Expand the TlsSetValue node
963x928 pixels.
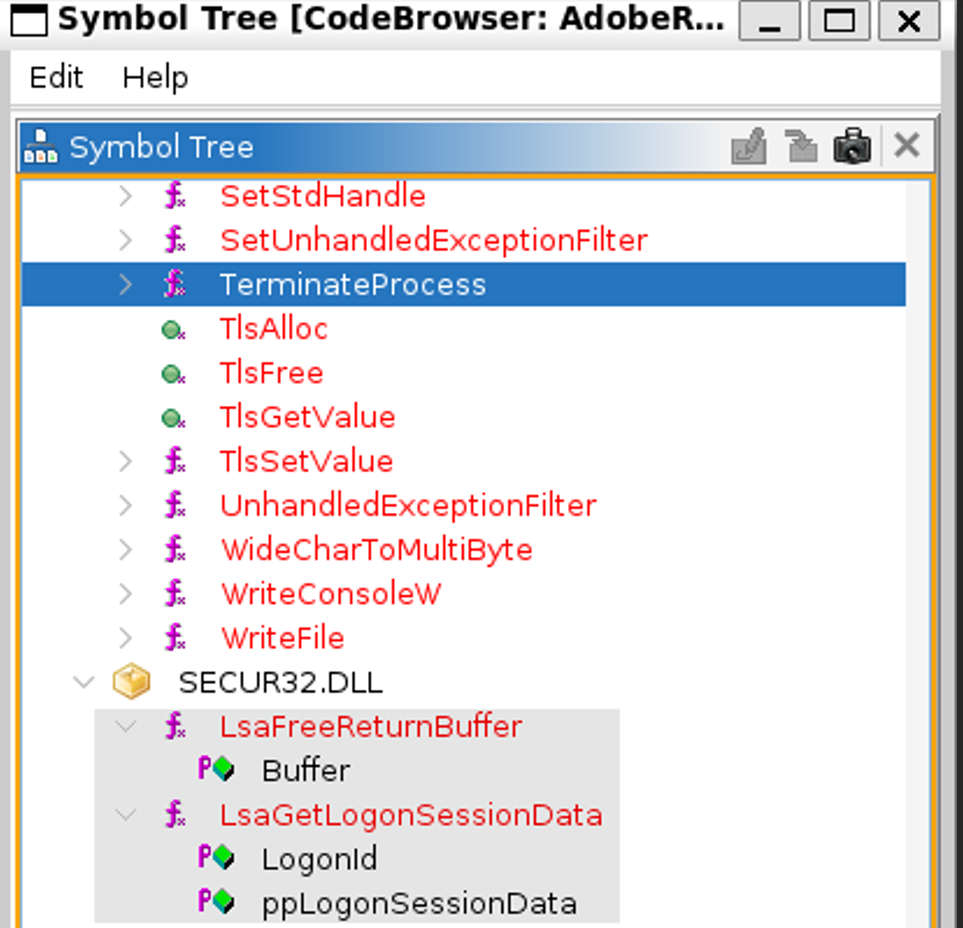125,461
